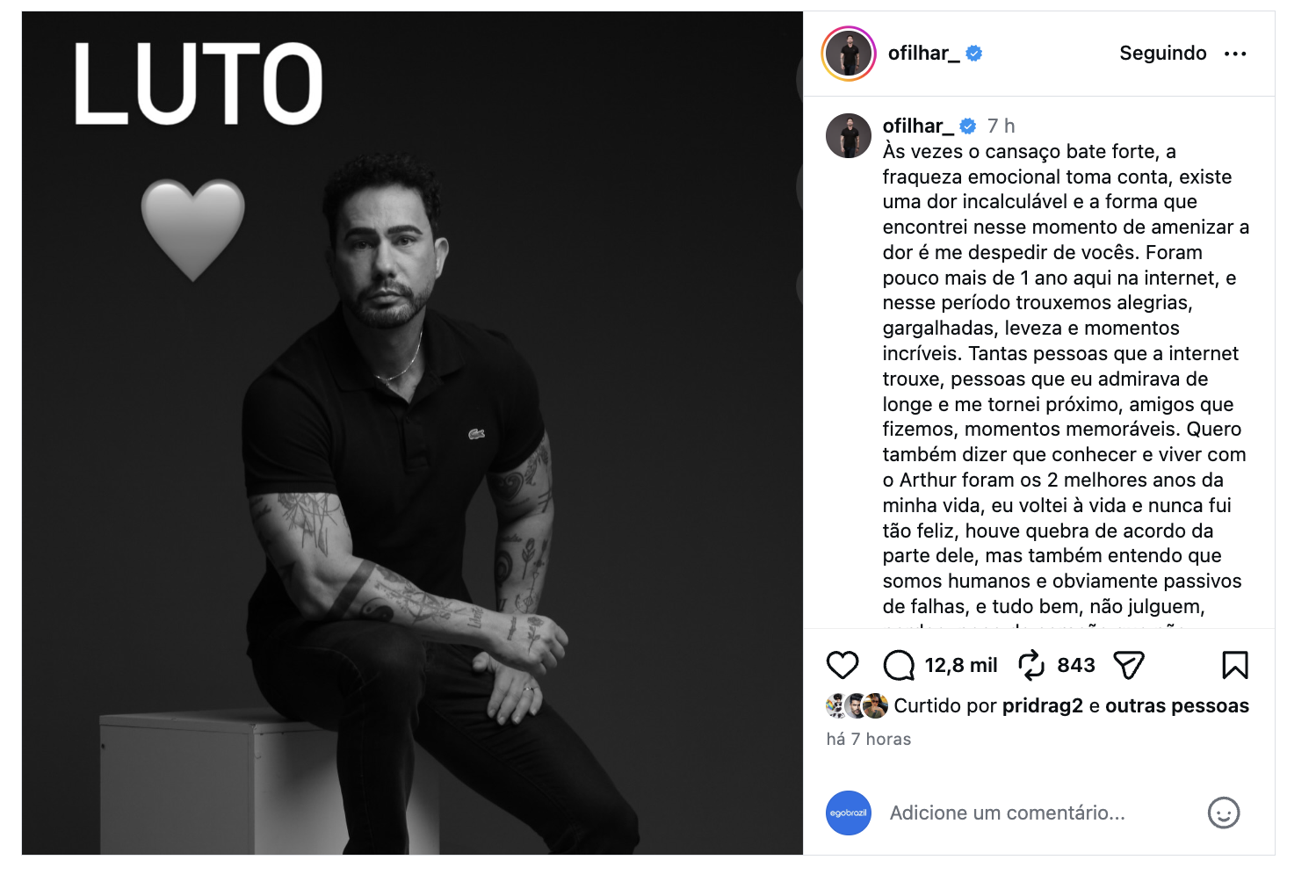Screen dimensions: 1316x896
Task: Repost using the circular arrows icon
Action: 1031,665
